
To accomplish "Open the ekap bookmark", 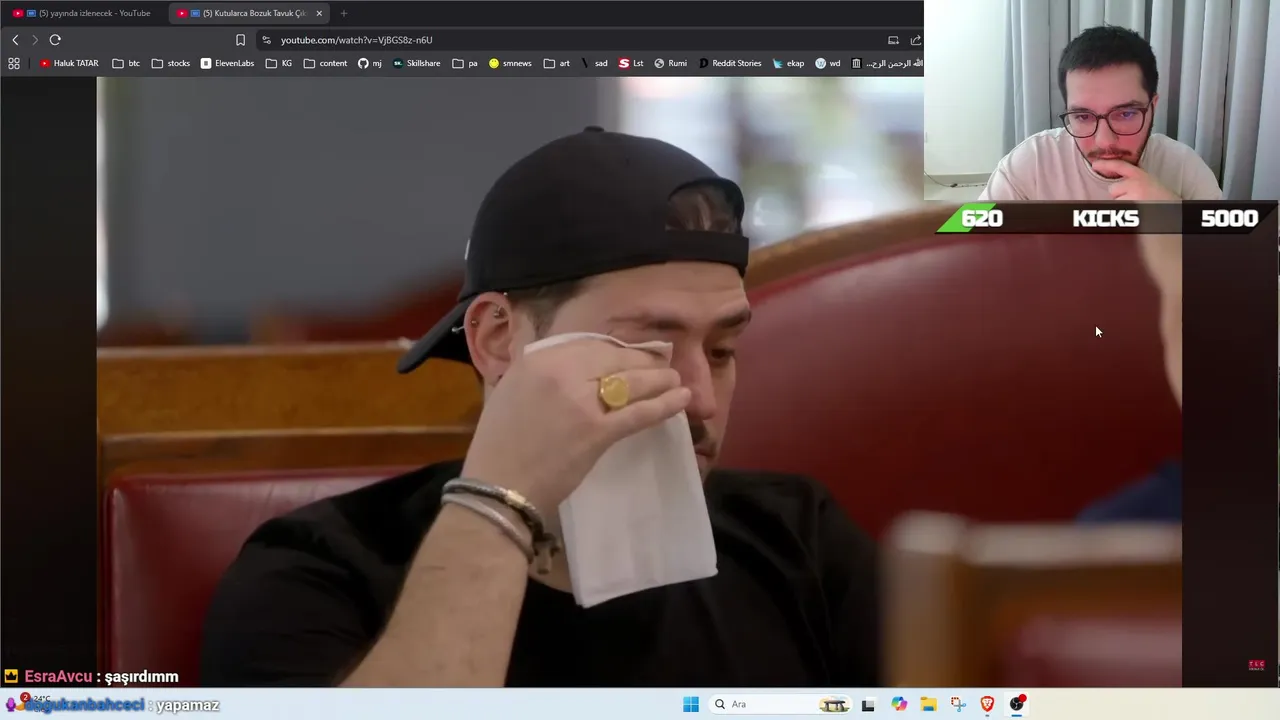I will point(788,63).
